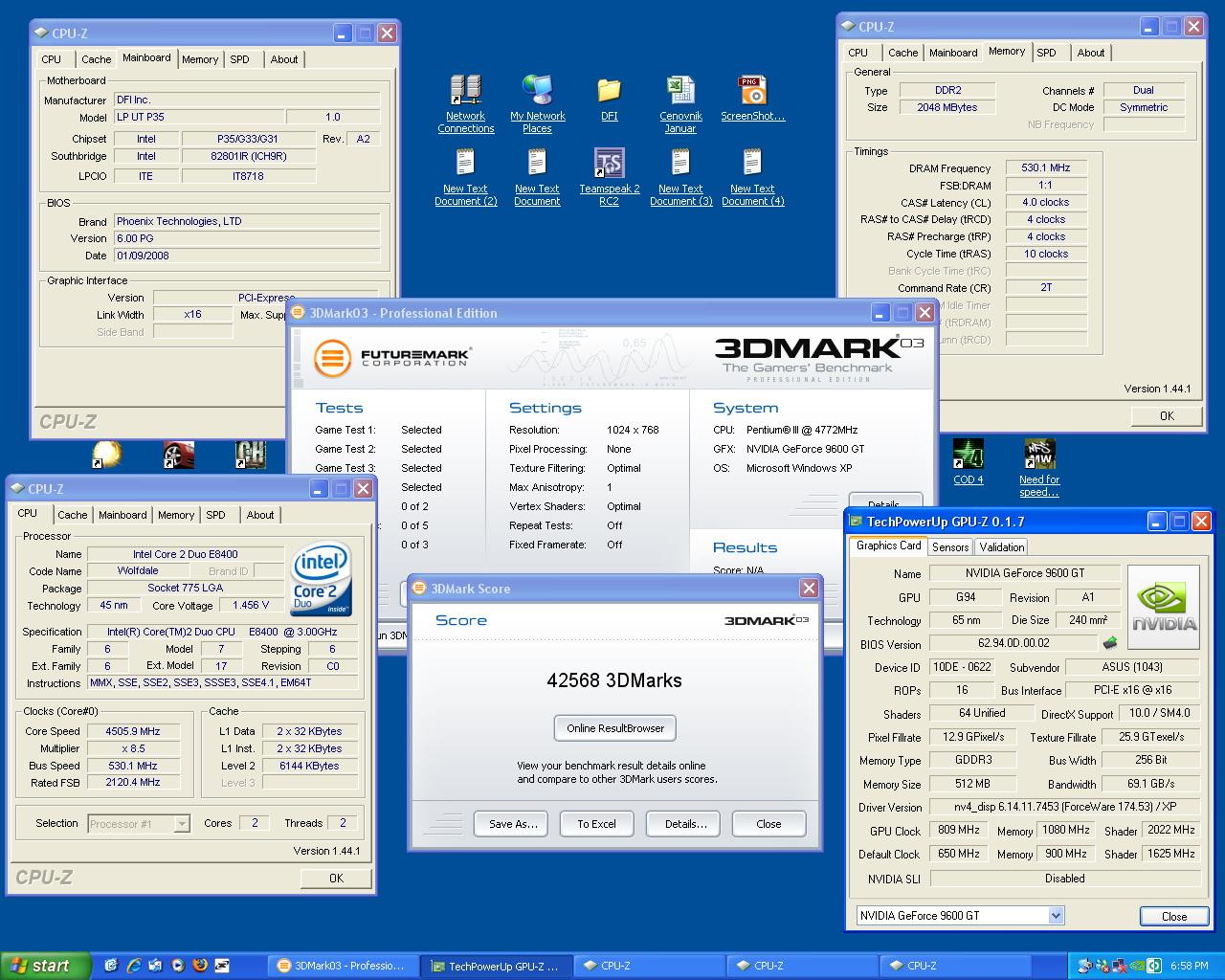The image size is (1225, 980).
Task: Open CPU tab in mainboard CPU-Z window
Action: [x=52, y=59]
